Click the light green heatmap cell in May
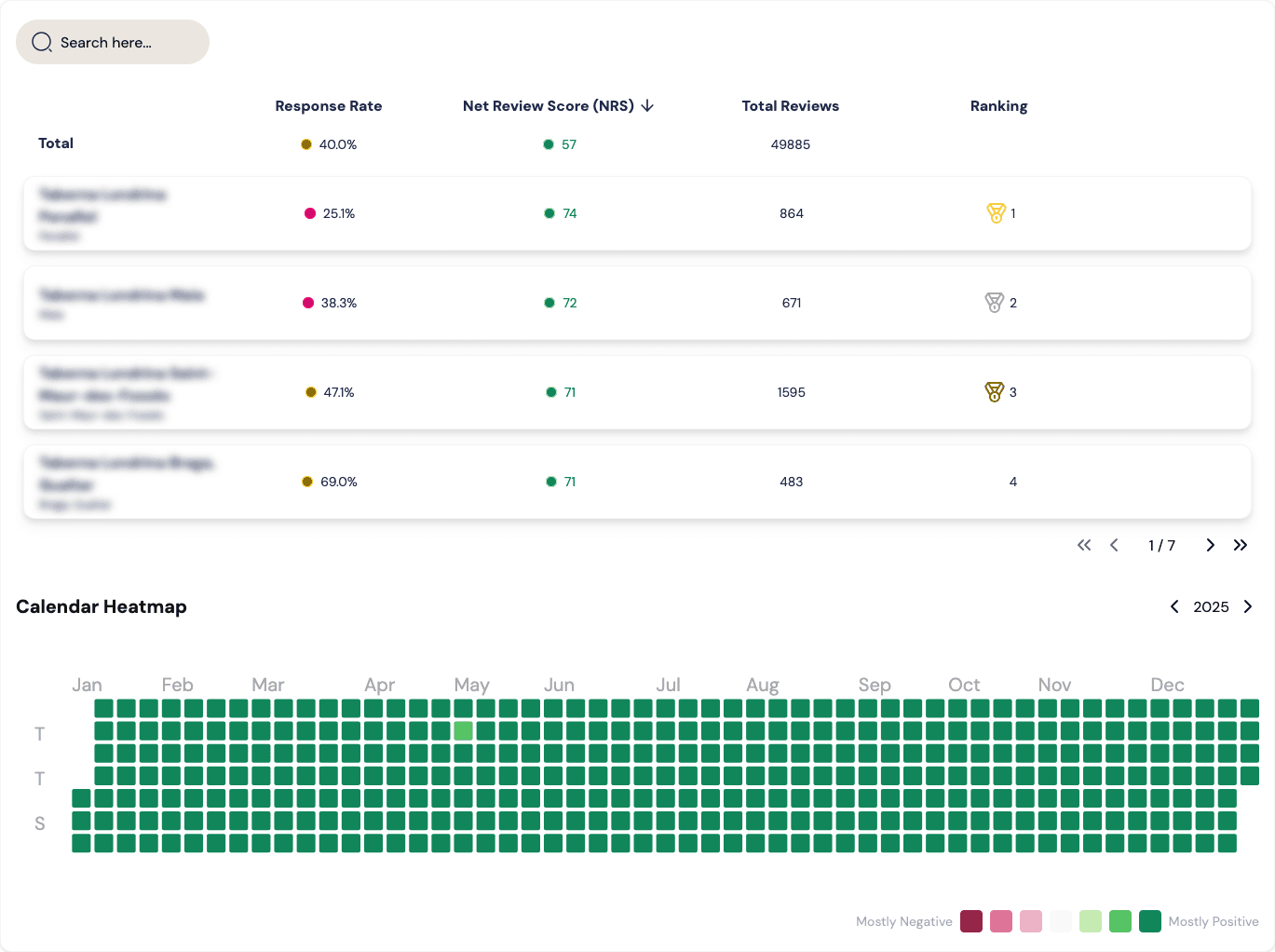Viewport: 1275px width, 952px height. [x=462, y=730]
